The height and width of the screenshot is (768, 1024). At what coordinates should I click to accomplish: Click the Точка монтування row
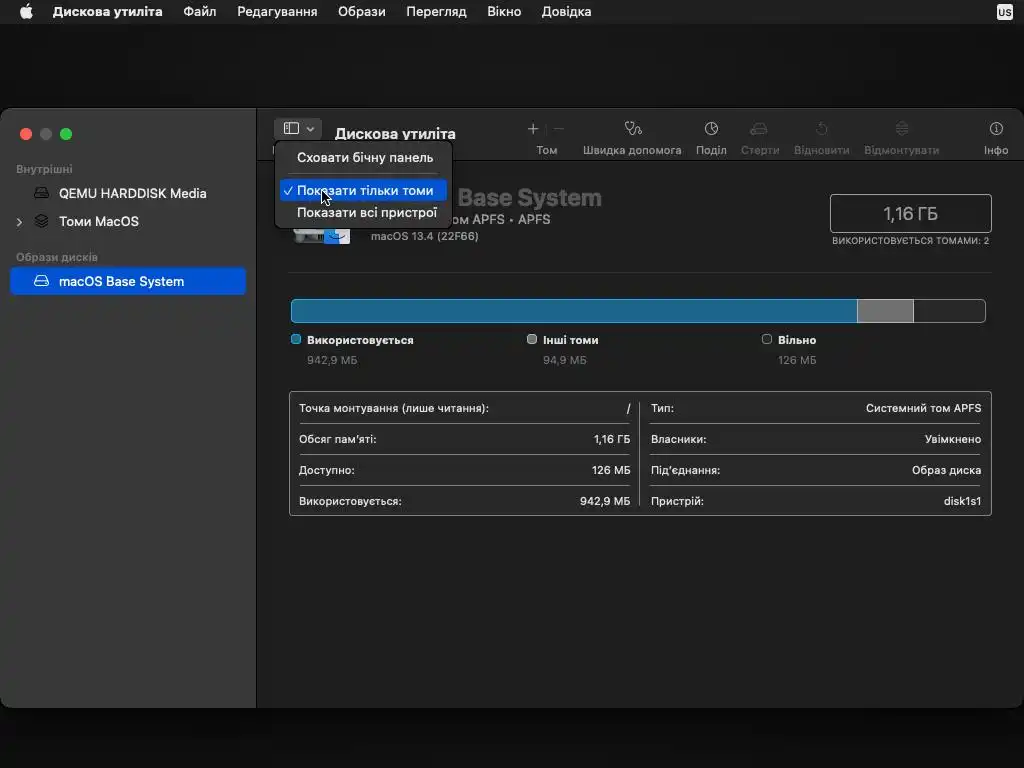pos(464,408)
